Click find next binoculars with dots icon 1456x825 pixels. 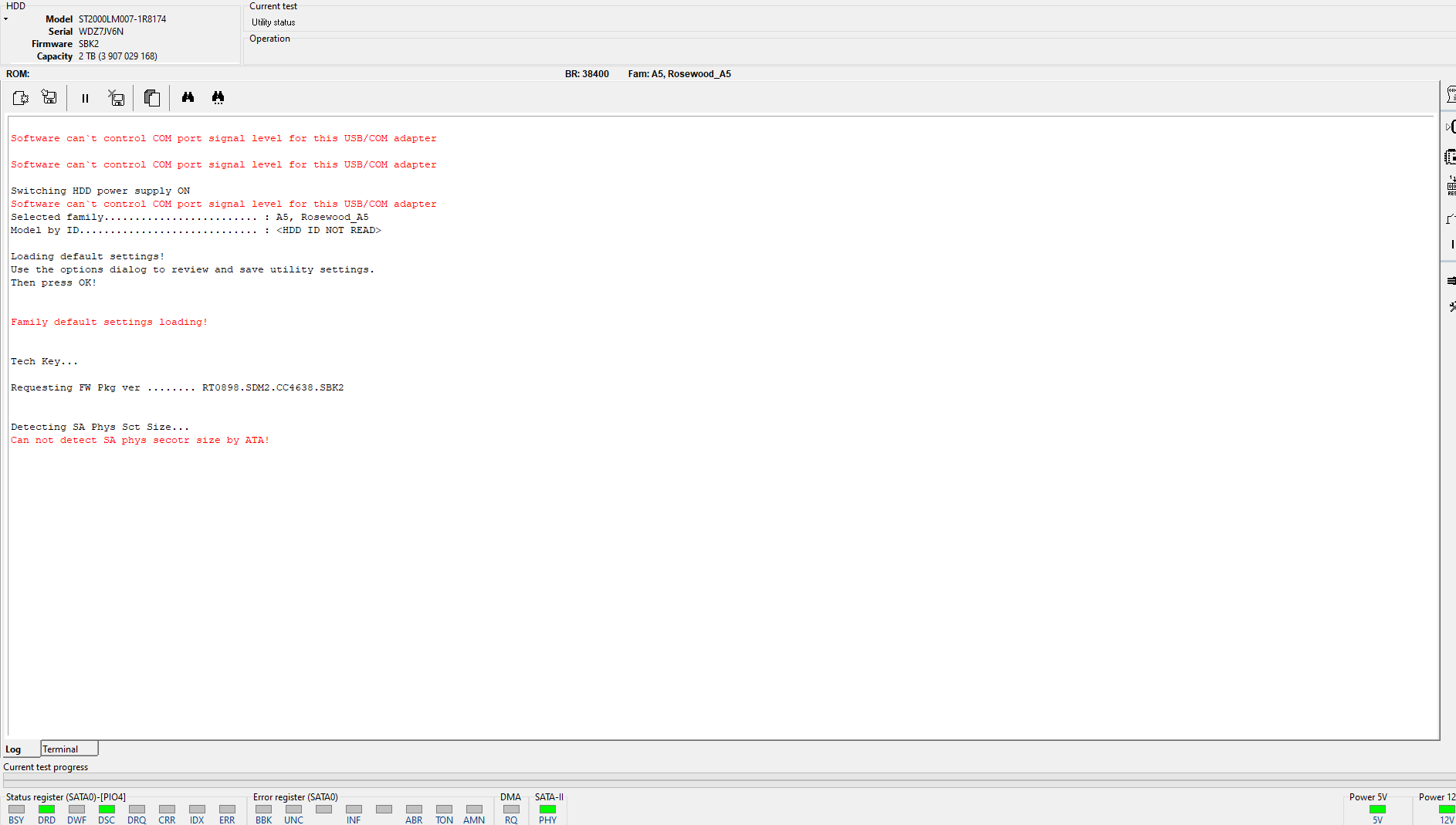pyautogui.click(x=218, y=98)
